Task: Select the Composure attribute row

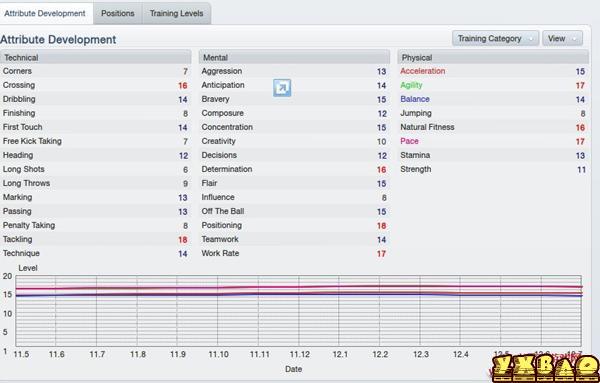Action: point(294,113)
